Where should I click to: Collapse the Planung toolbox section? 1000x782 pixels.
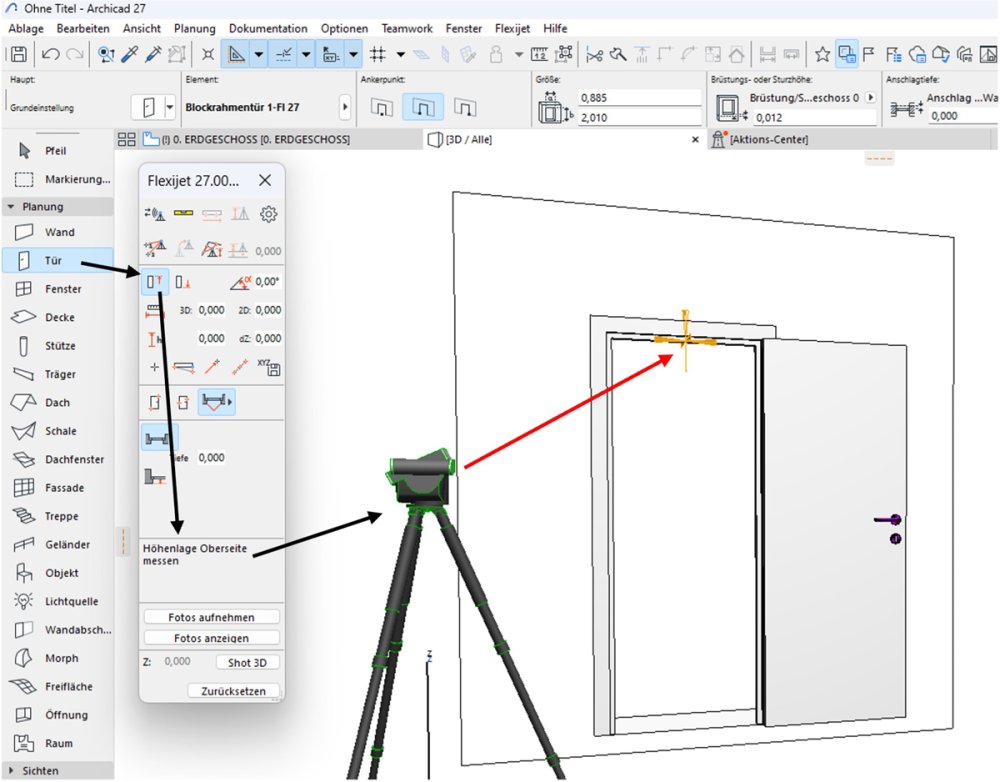pos(11,207)
